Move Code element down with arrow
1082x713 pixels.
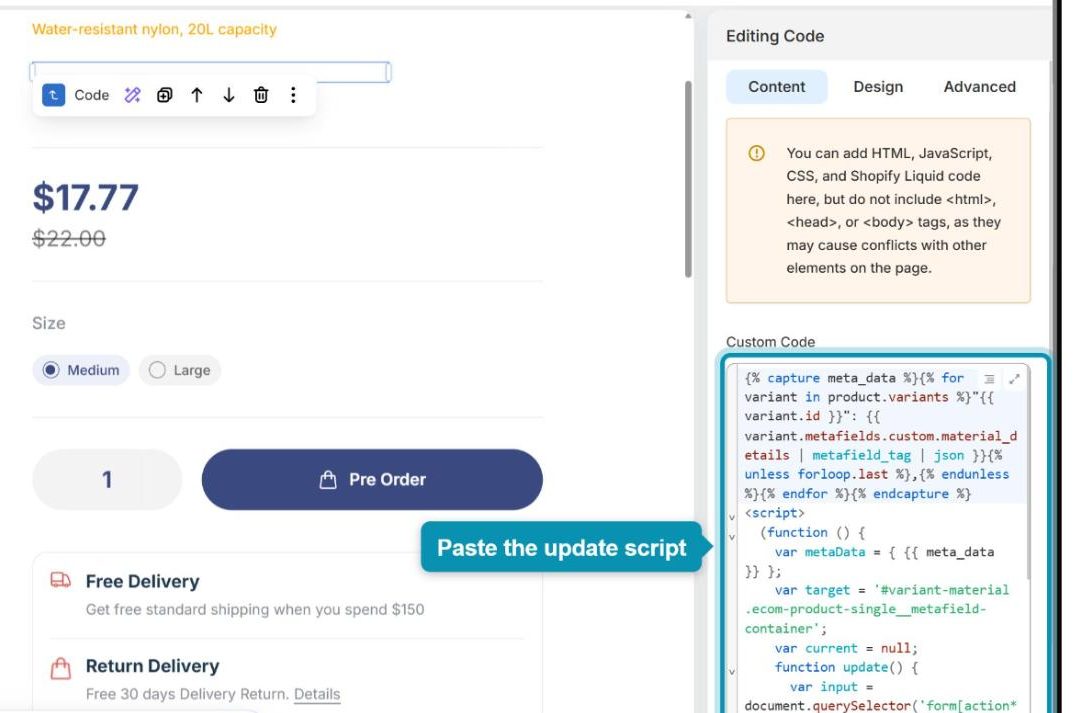pyautogui.click(x=229, y=95)
